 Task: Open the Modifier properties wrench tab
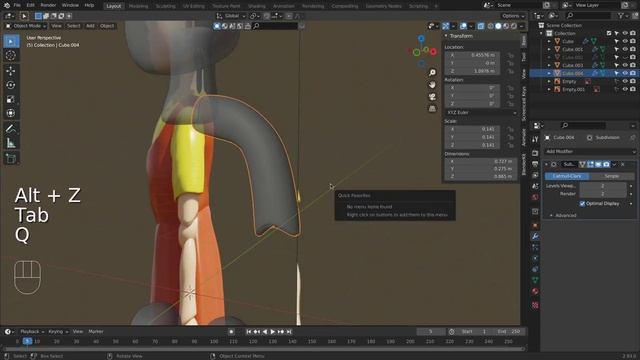click(535, 236)
